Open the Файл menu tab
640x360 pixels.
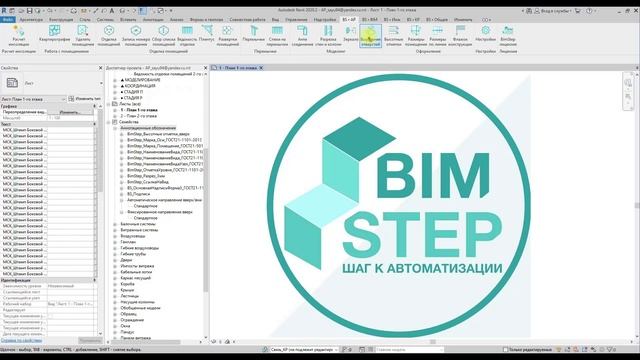[8, 20]
